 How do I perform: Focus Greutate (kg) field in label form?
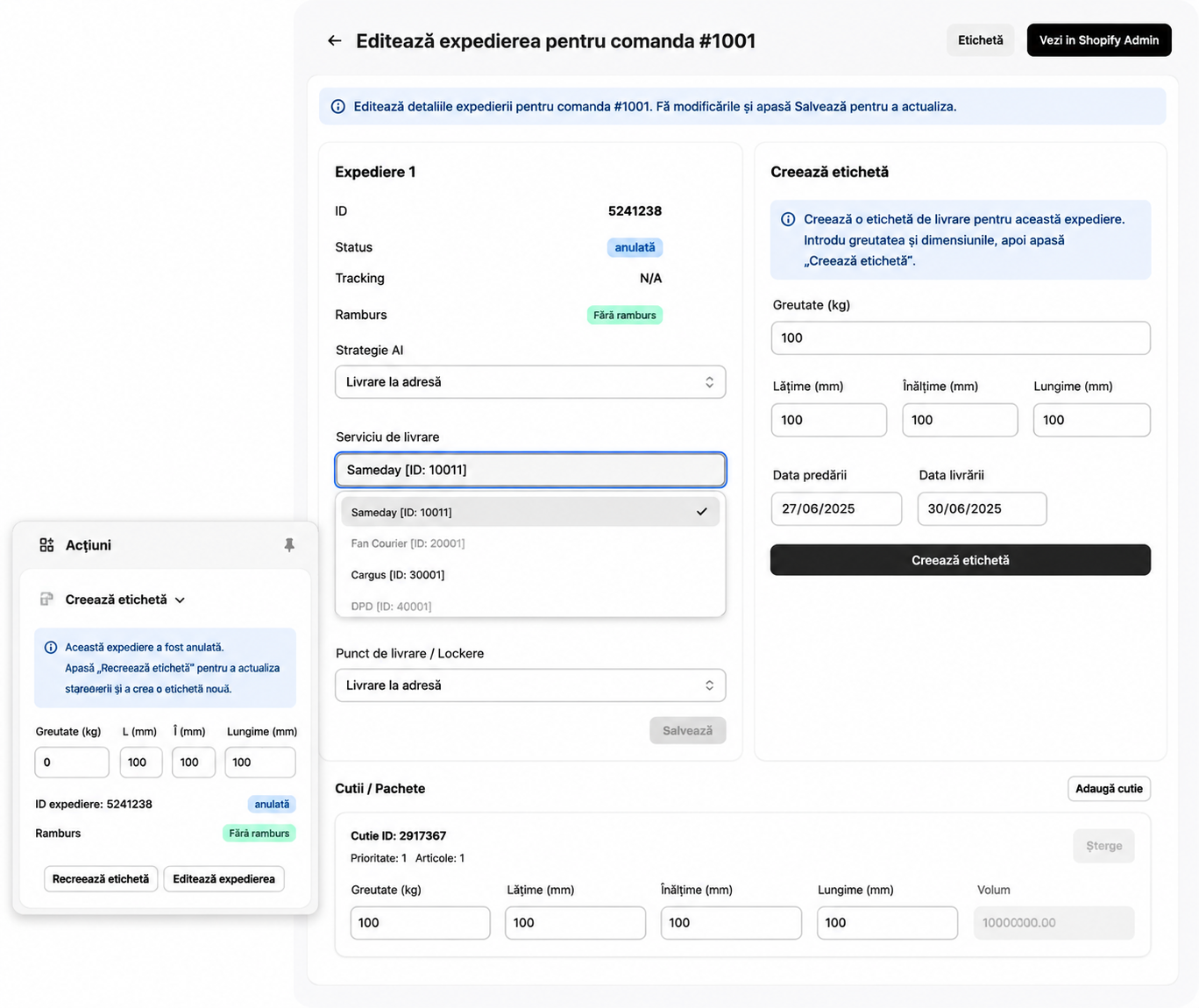[x=961, y=338]
